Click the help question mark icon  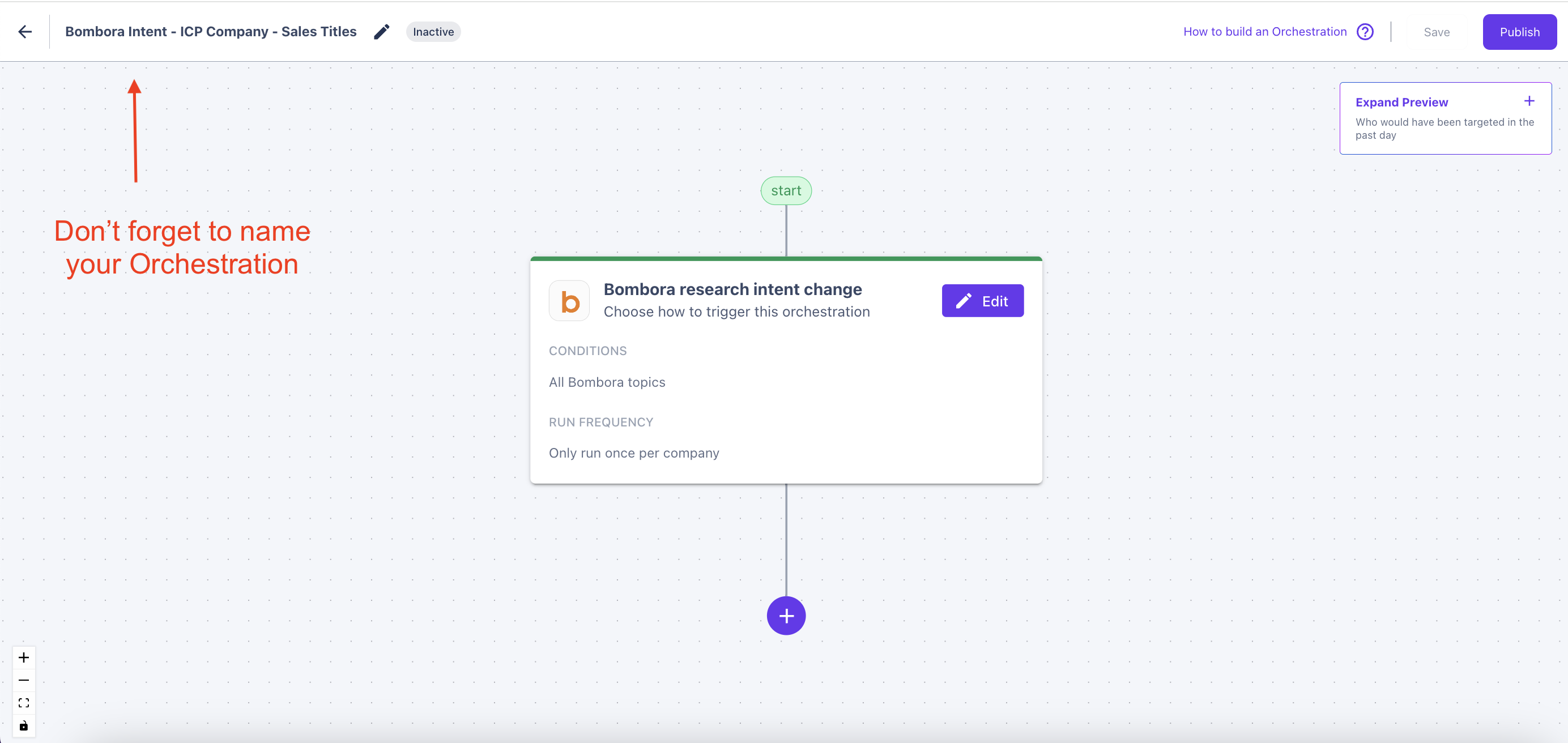point(1365,32)
